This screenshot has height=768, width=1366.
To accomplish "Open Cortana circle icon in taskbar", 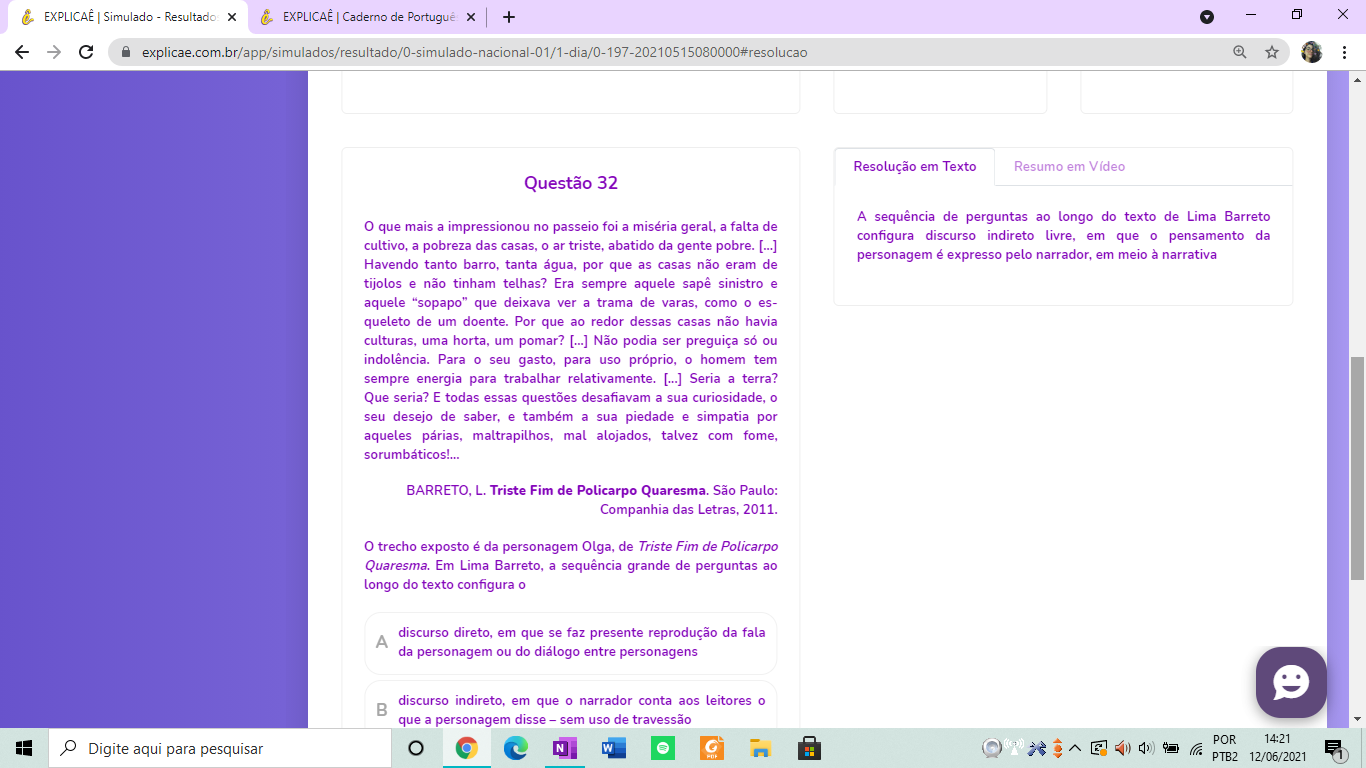I will [416, 748].
